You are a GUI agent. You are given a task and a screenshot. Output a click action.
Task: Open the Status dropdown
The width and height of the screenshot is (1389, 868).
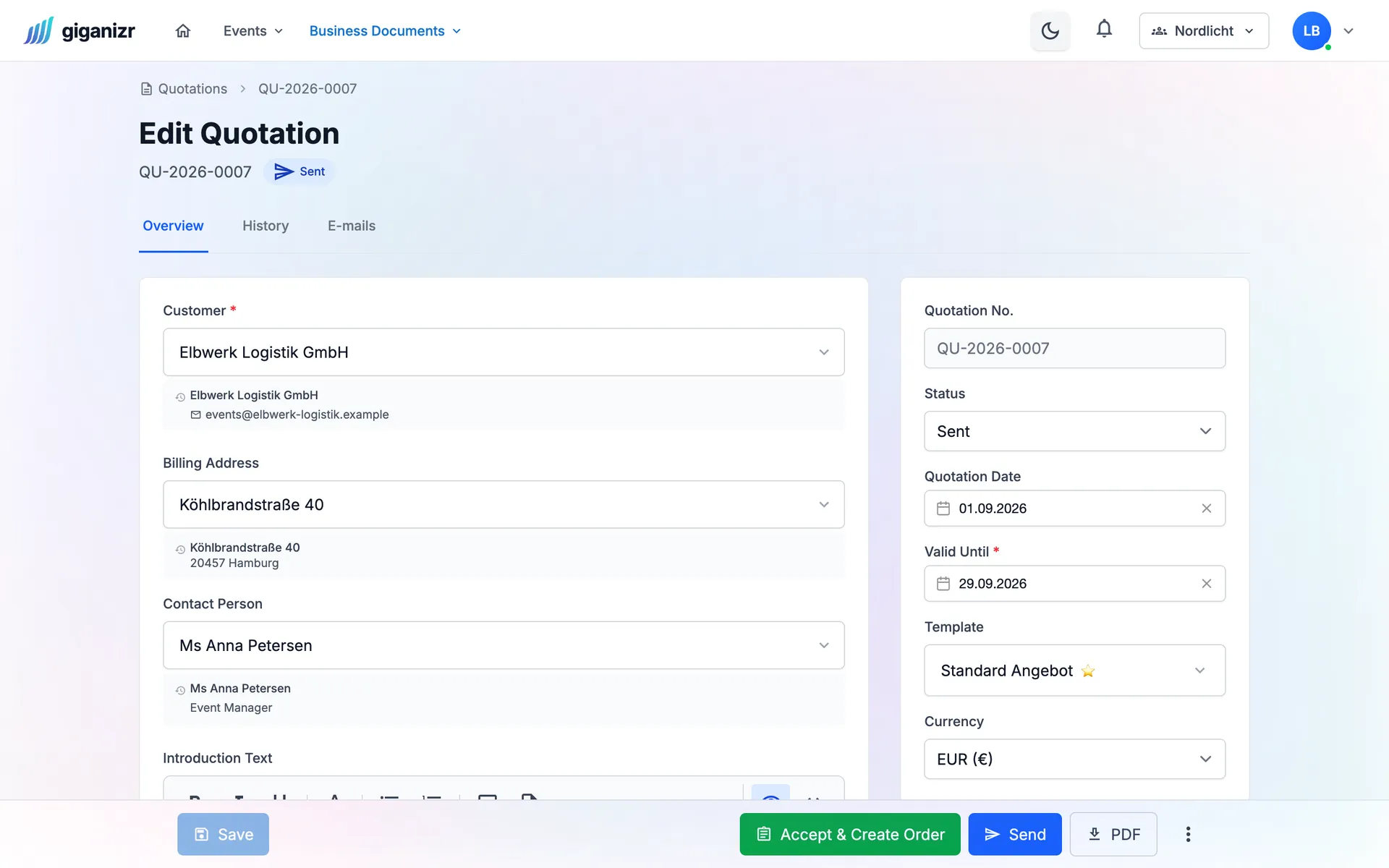pyautogui.click(x=1074, y=431)
